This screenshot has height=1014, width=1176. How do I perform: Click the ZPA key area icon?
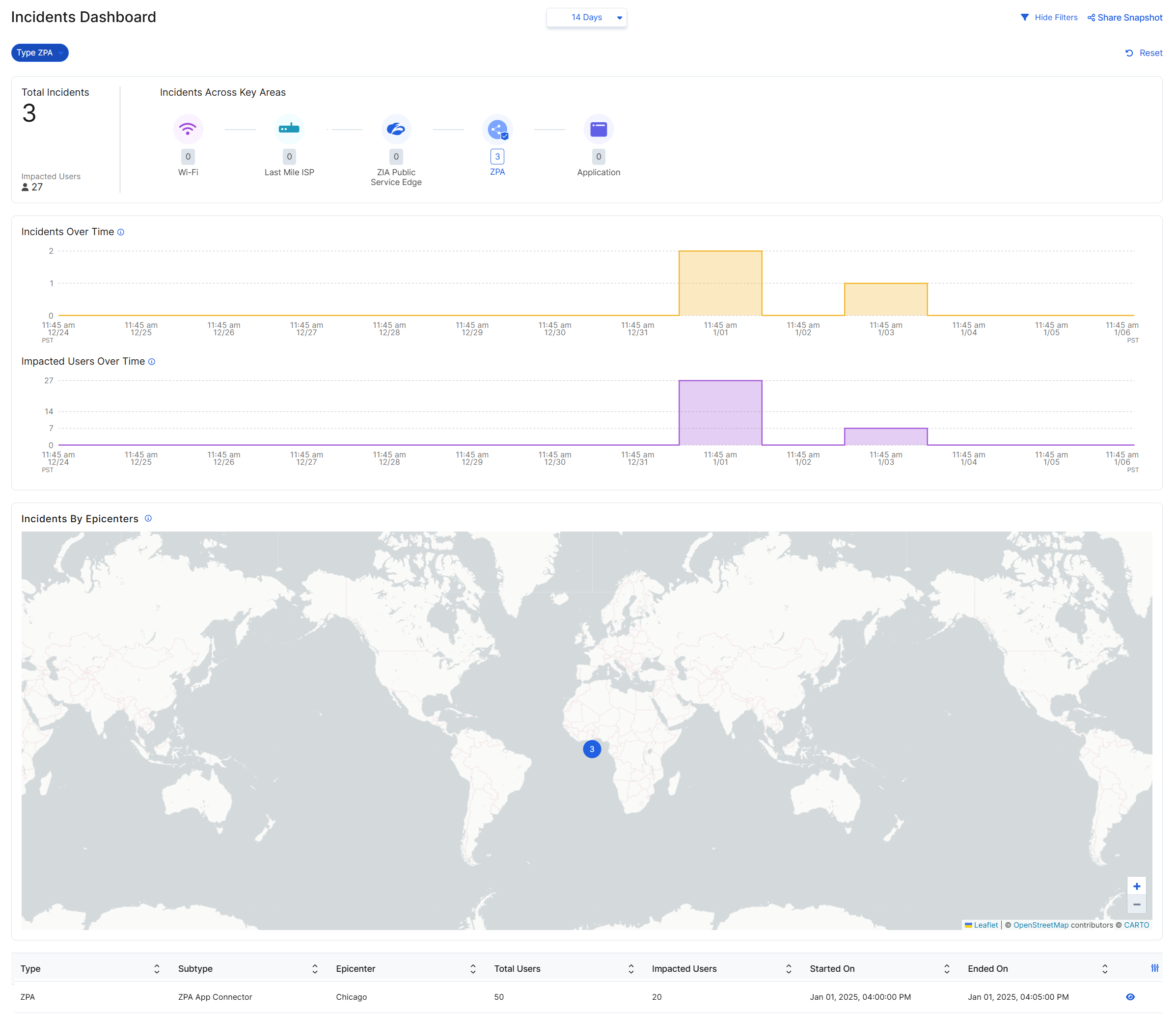click(497, 130)
